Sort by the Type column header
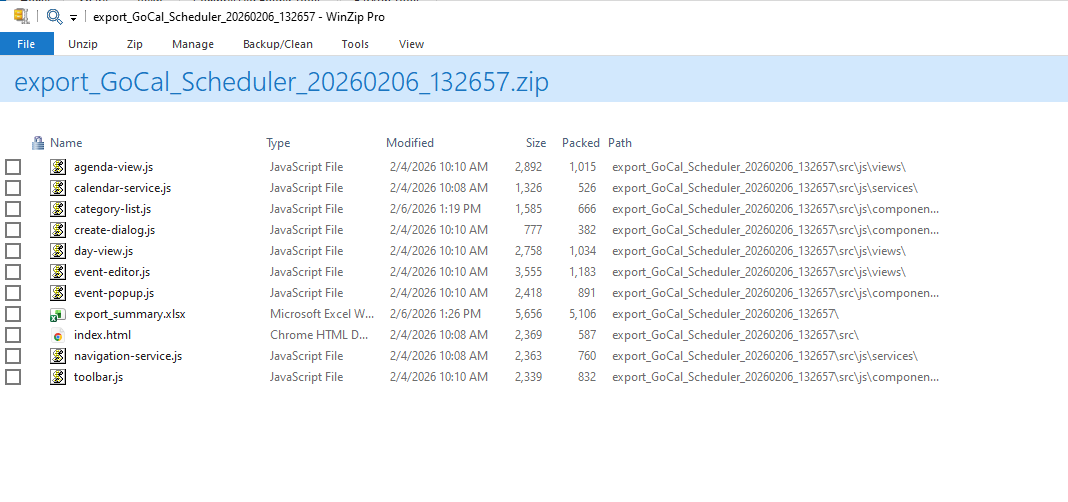Image resolution: width=1068 pixels, height=502 pixels. point(278,143)
